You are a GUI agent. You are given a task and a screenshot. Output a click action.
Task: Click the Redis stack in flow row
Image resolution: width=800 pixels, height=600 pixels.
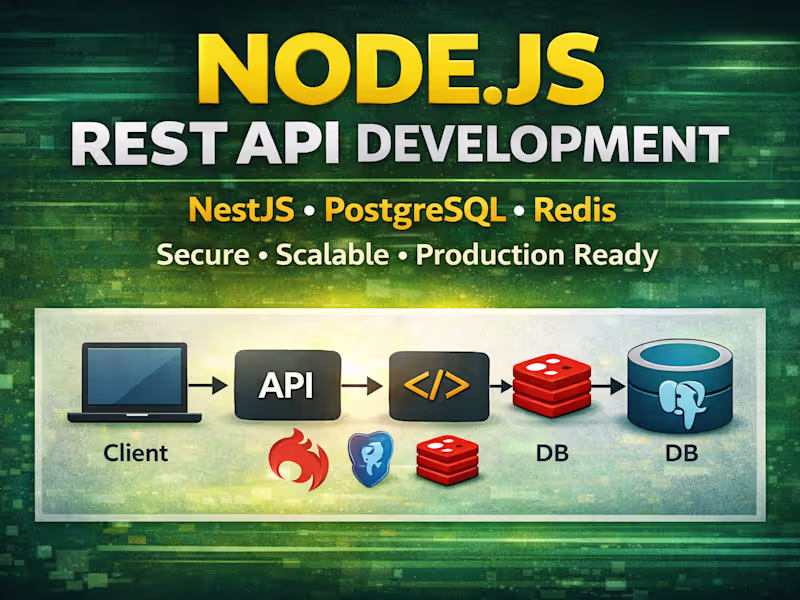click(552, 385)
